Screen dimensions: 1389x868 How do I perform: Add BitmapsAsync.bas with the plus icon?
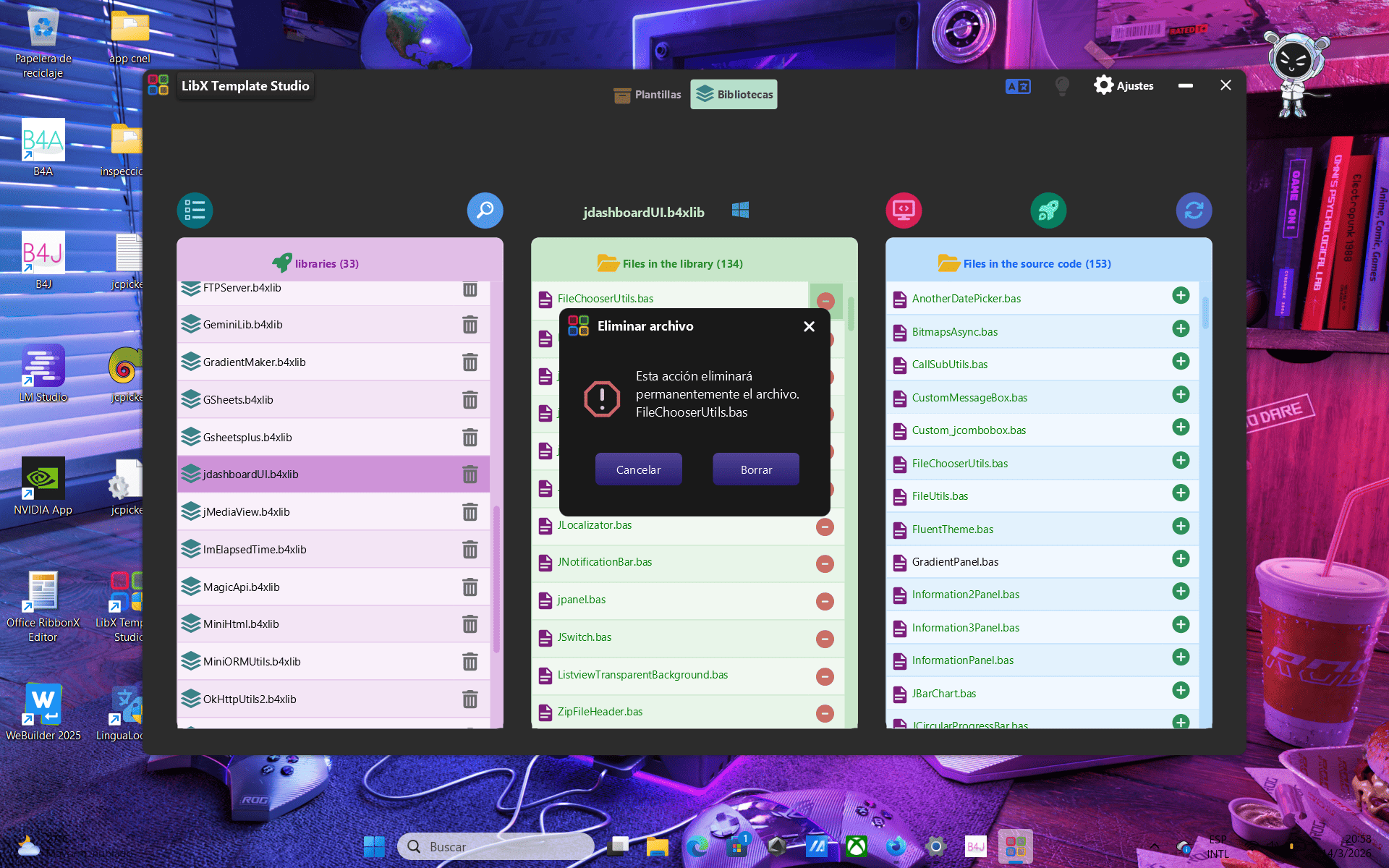pyautogui.click(x=1181, y=328)
